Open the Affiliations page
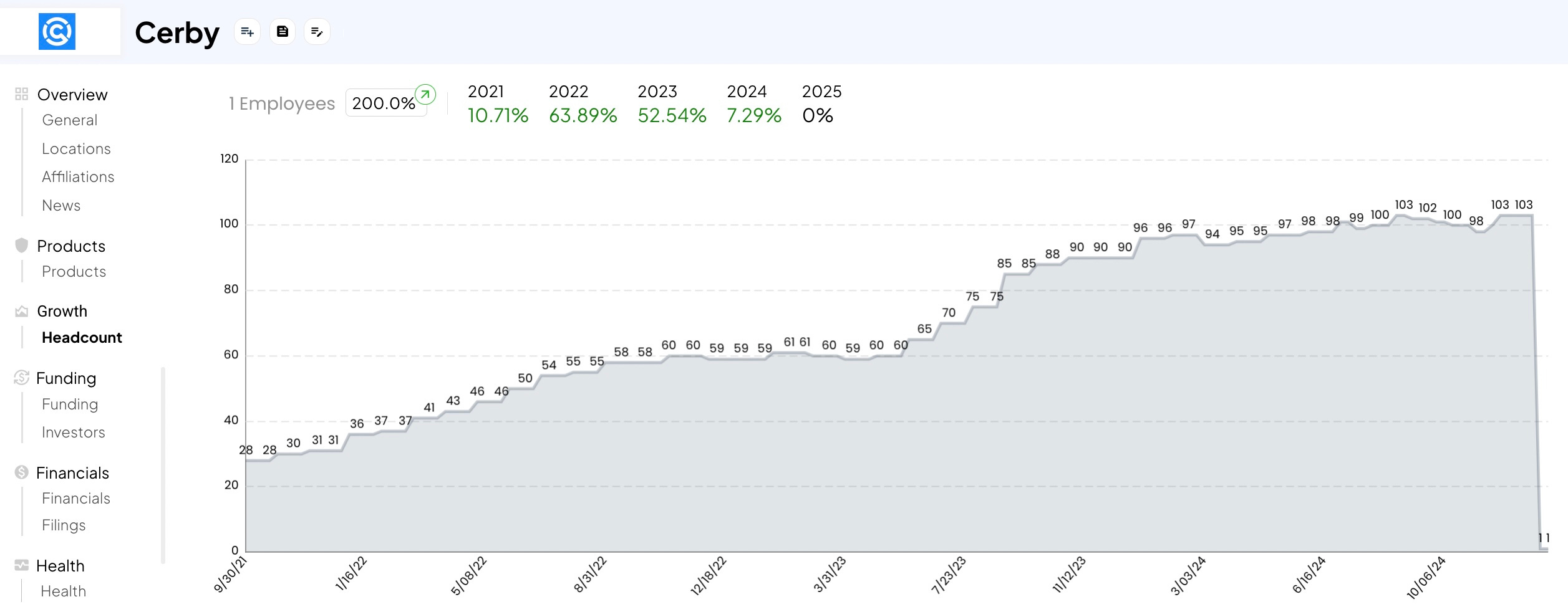 (78, 177)
